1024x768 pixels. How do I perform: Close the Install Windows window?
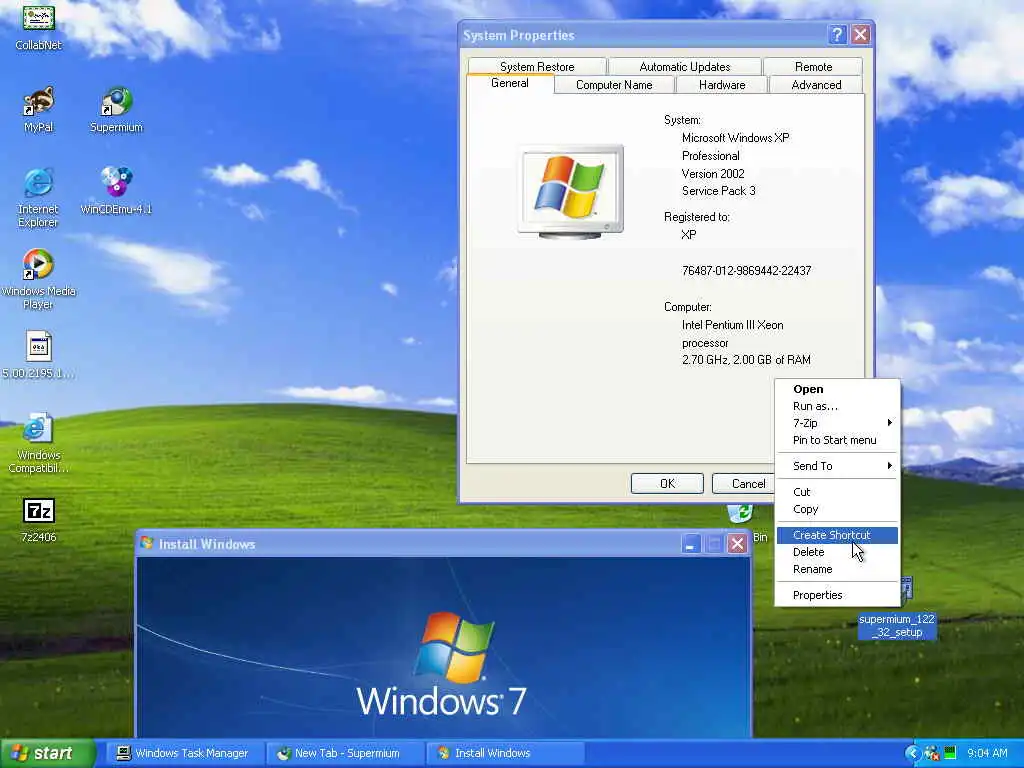click(737, 543)
